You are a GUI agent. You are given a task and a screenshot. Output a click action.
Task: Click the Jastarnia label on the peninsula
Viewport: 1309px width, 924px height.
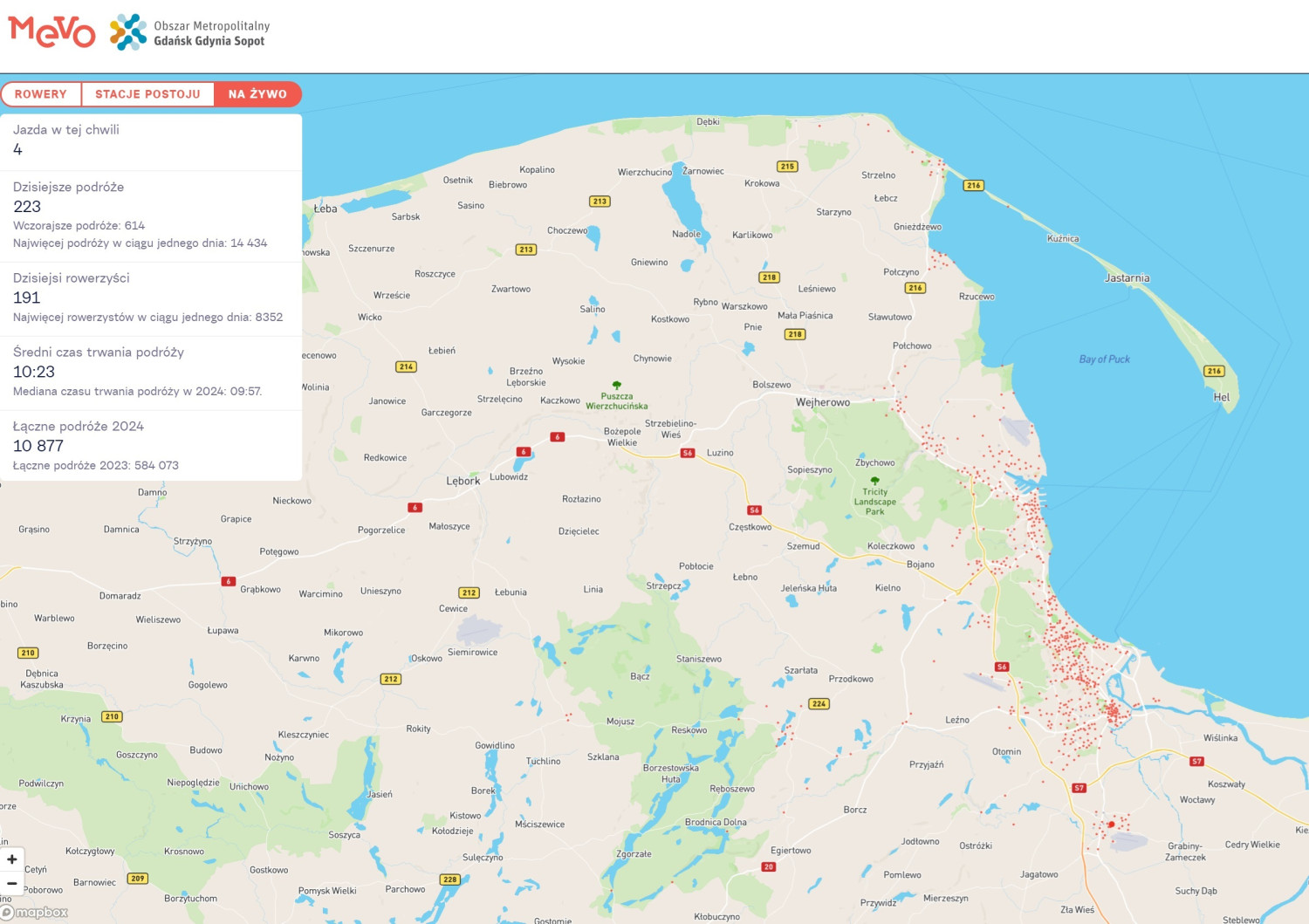coord(1127,278)
